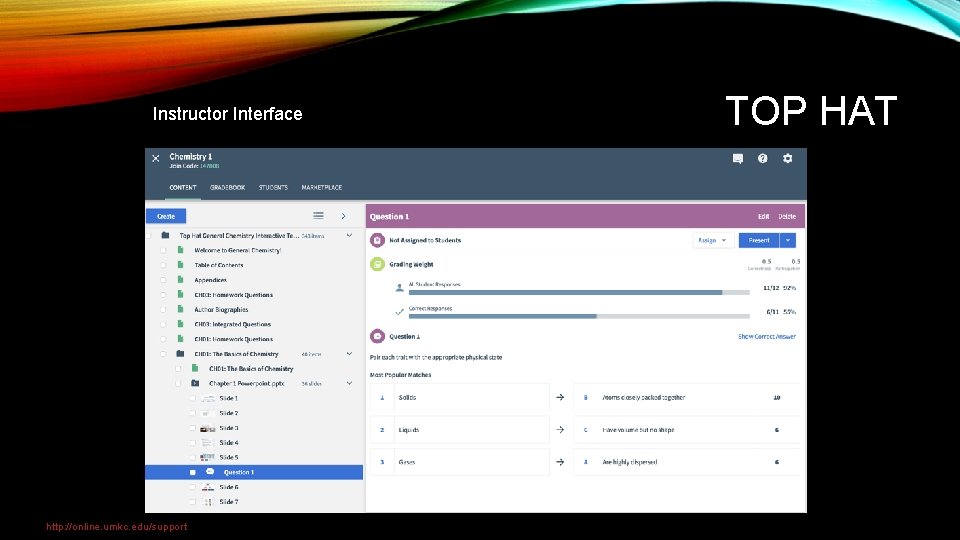Click the Author Biographies page icon

(181, 309)
